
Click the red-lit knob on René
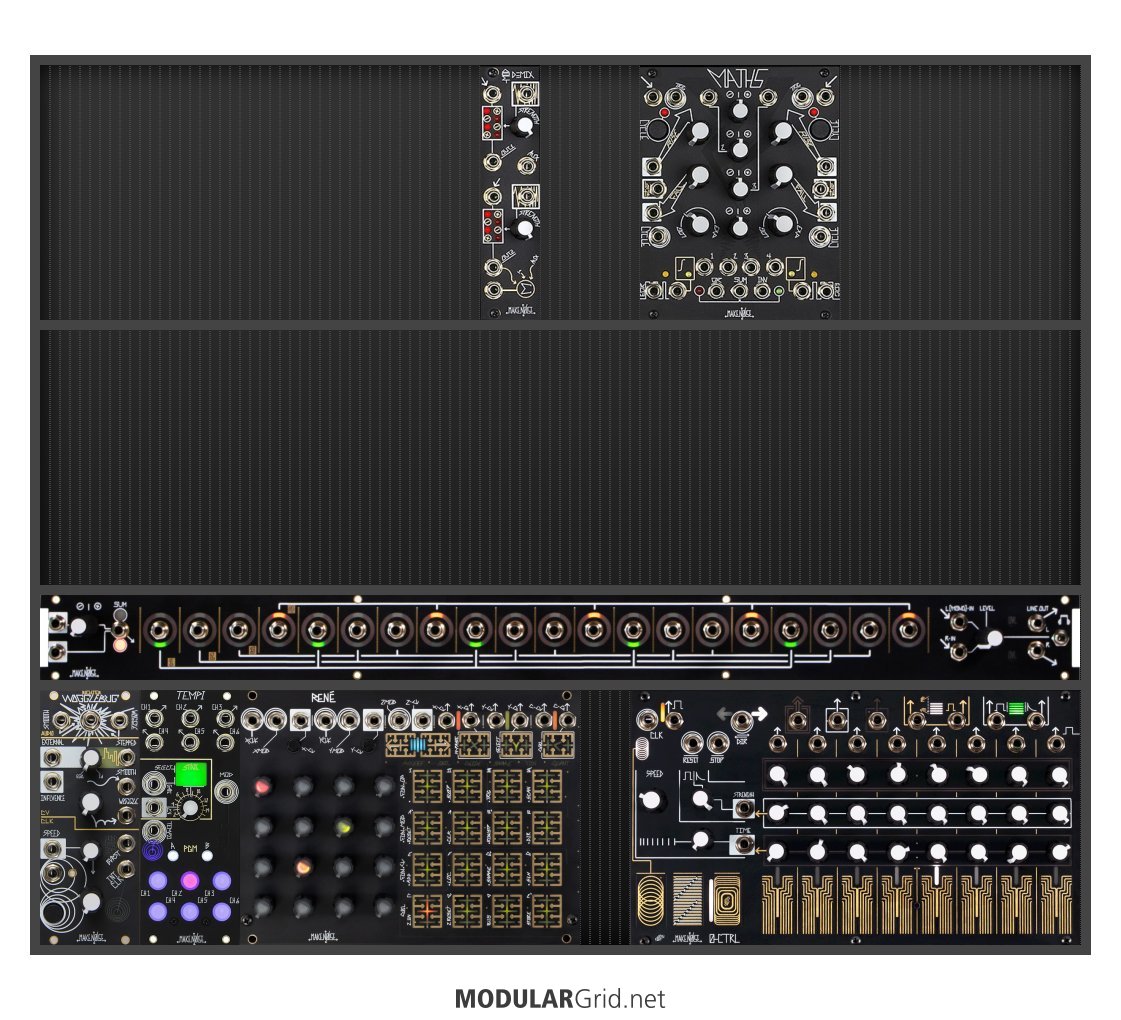click(x=263, y=787)
